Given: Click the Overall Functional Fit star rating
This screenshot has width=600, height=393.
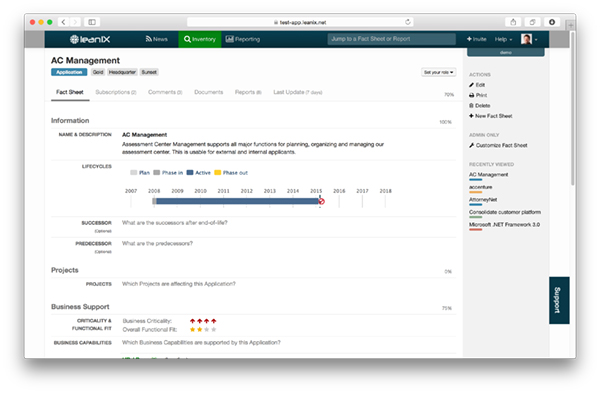Looking at the screenshot, I should pyautogui.click(x=203, y=329).
